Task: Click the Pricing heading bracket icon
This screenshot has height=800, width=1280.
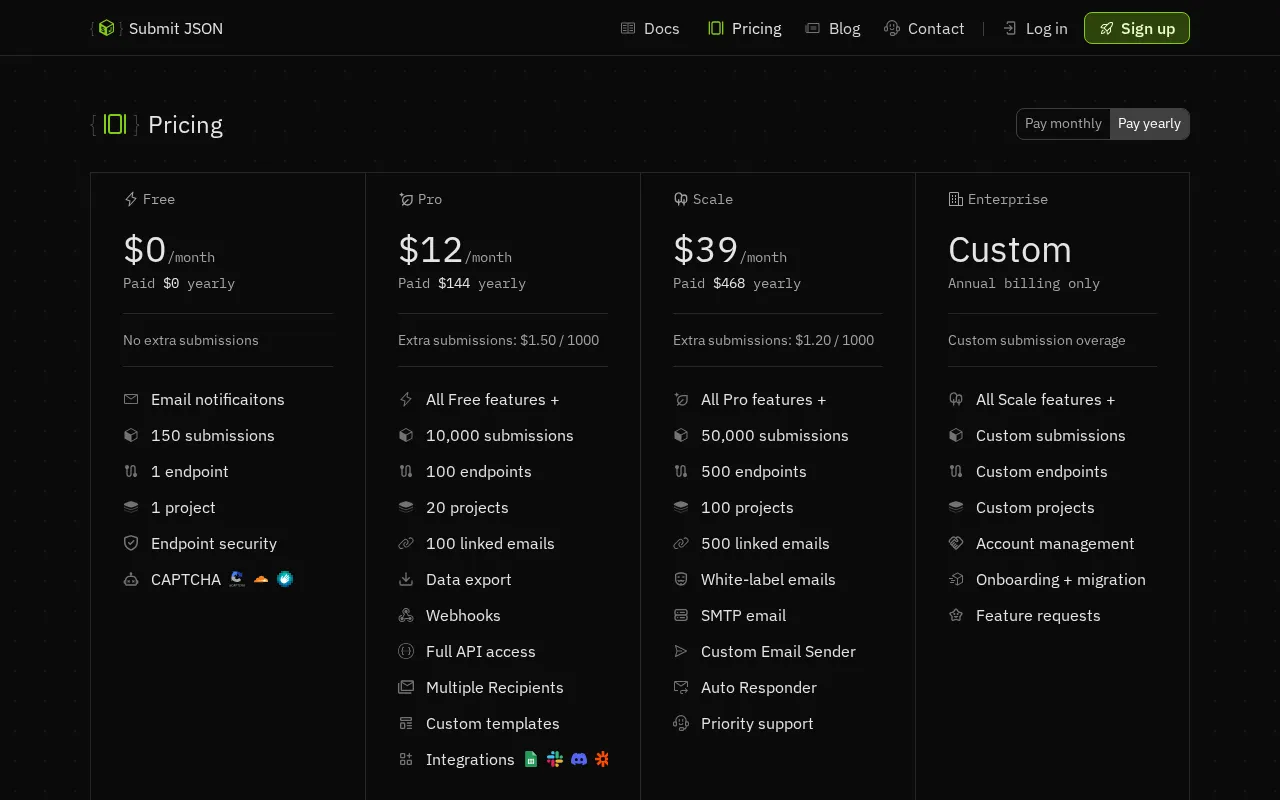Action: [x=115, y=124]
